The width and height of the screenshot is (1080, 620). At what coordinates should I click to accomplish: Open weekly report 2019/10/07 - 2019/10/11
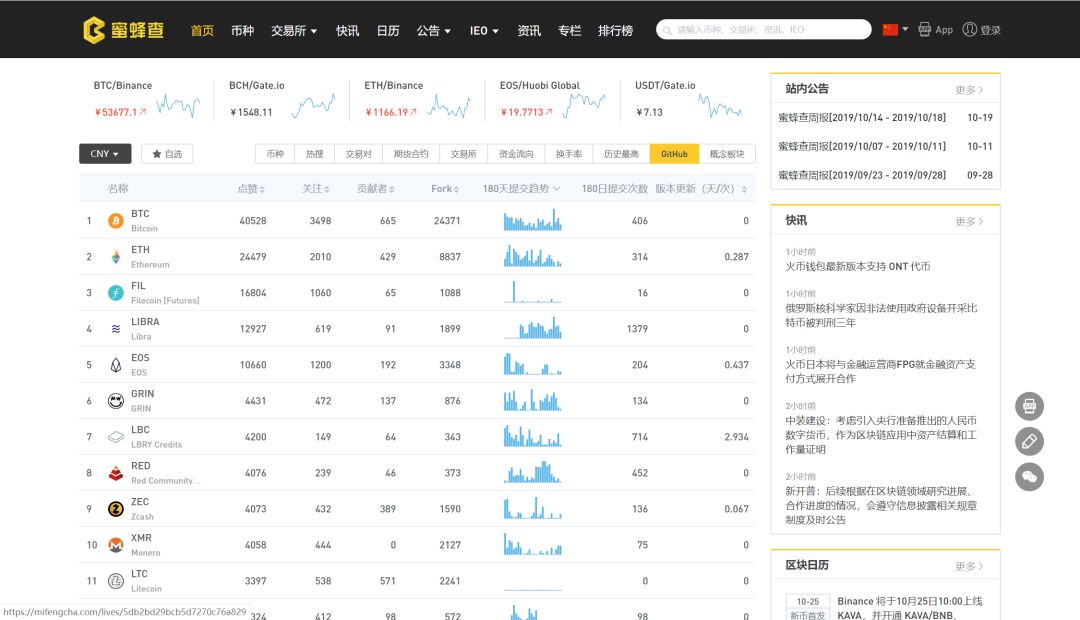pyautogui.click(x=862, y=146)
